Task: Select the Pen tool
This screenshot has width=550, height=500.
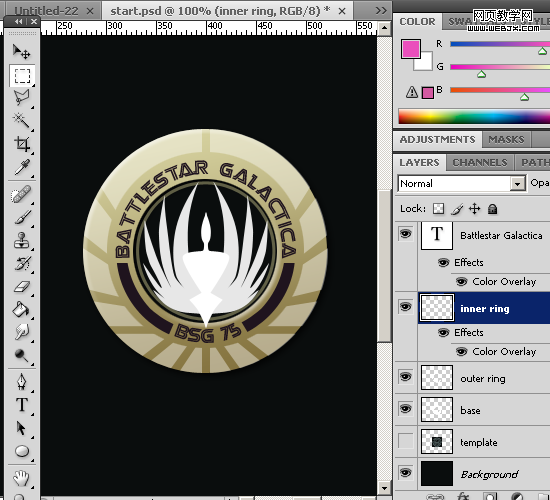Action: (x=22, y=382)
